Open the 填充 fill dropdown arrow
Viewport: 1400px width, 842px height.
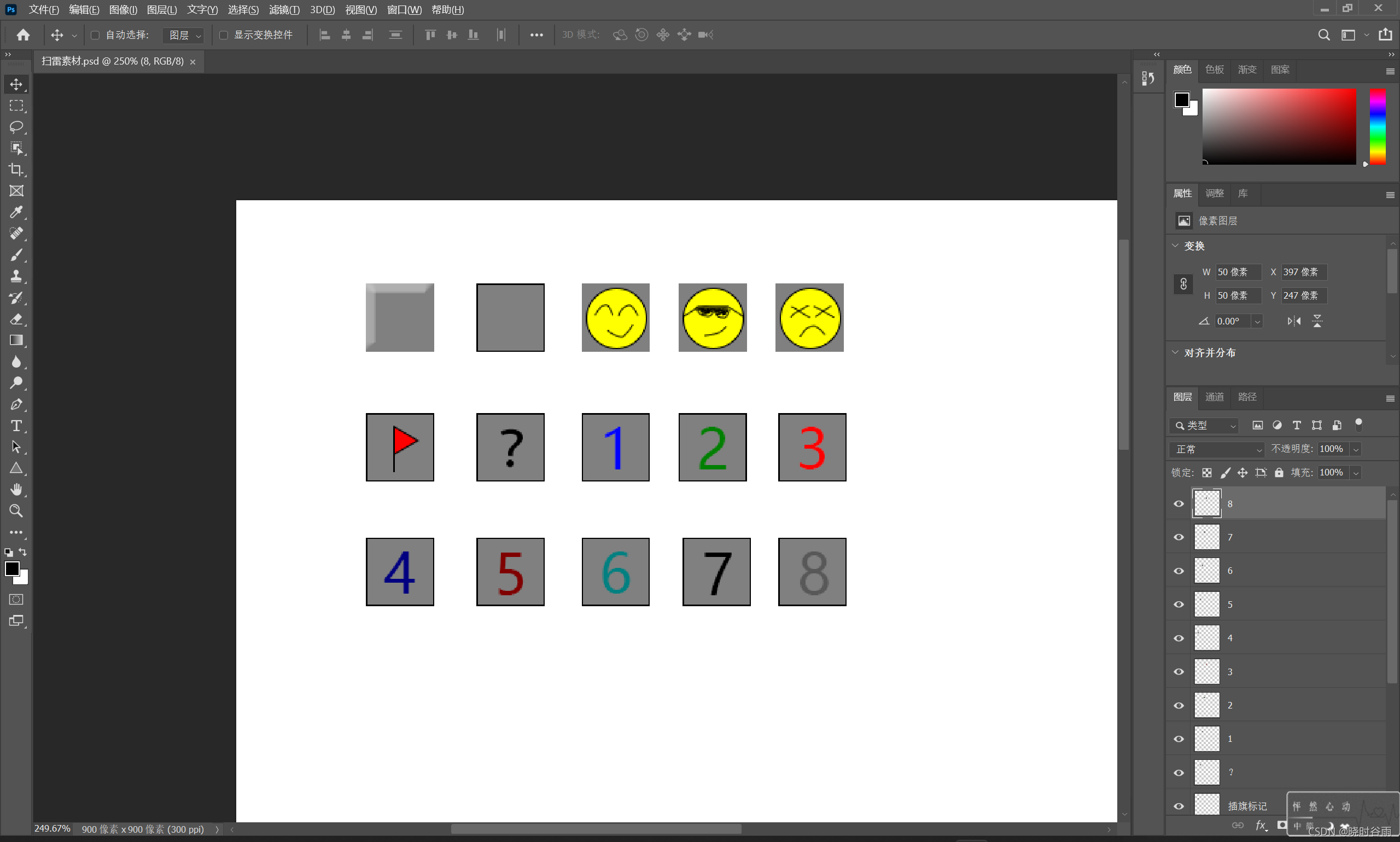pyautogui.click(x=1356, y=473)
